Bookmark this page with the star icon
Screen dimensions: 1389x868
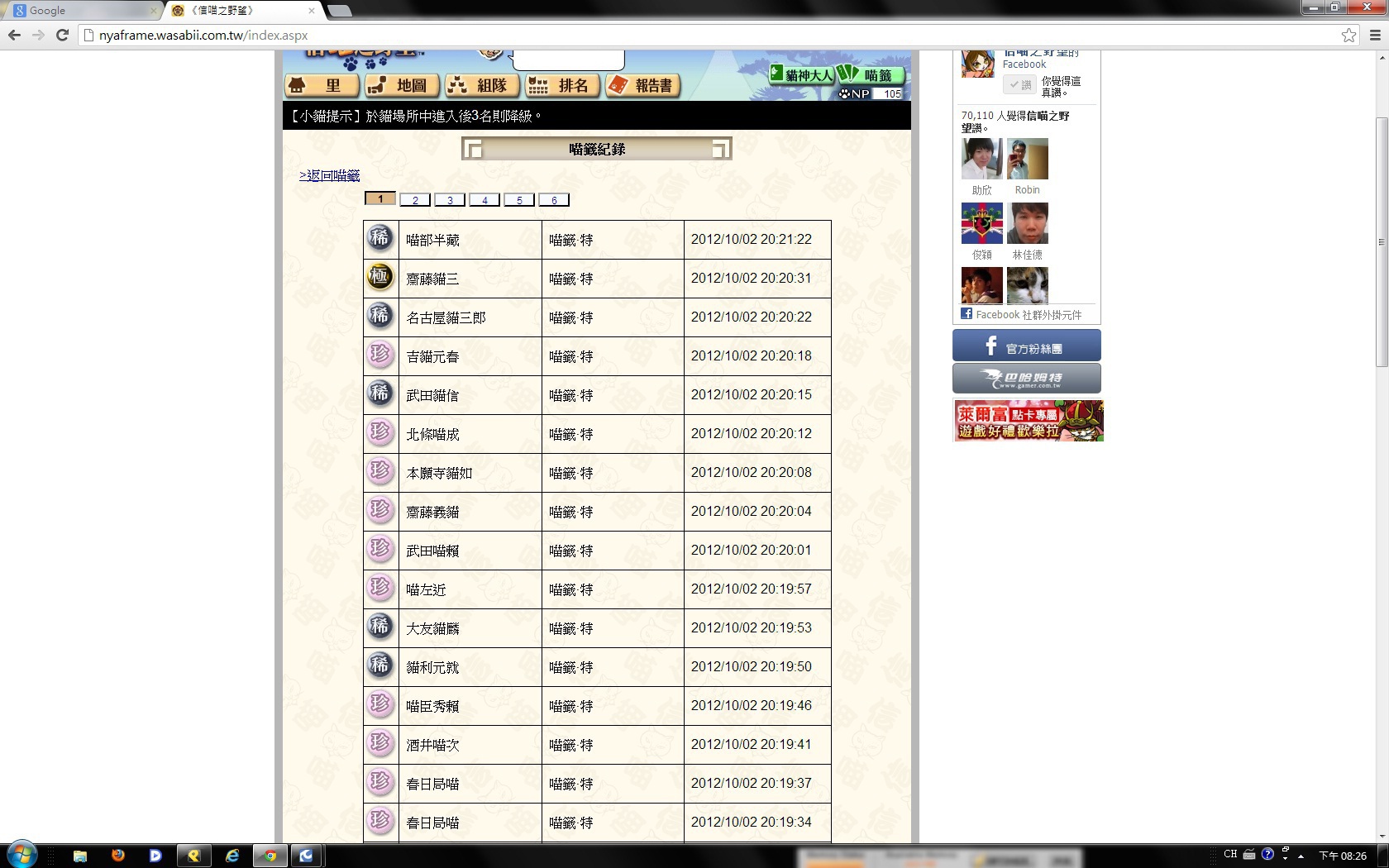pyautogui.click(x=1349, y=35)
